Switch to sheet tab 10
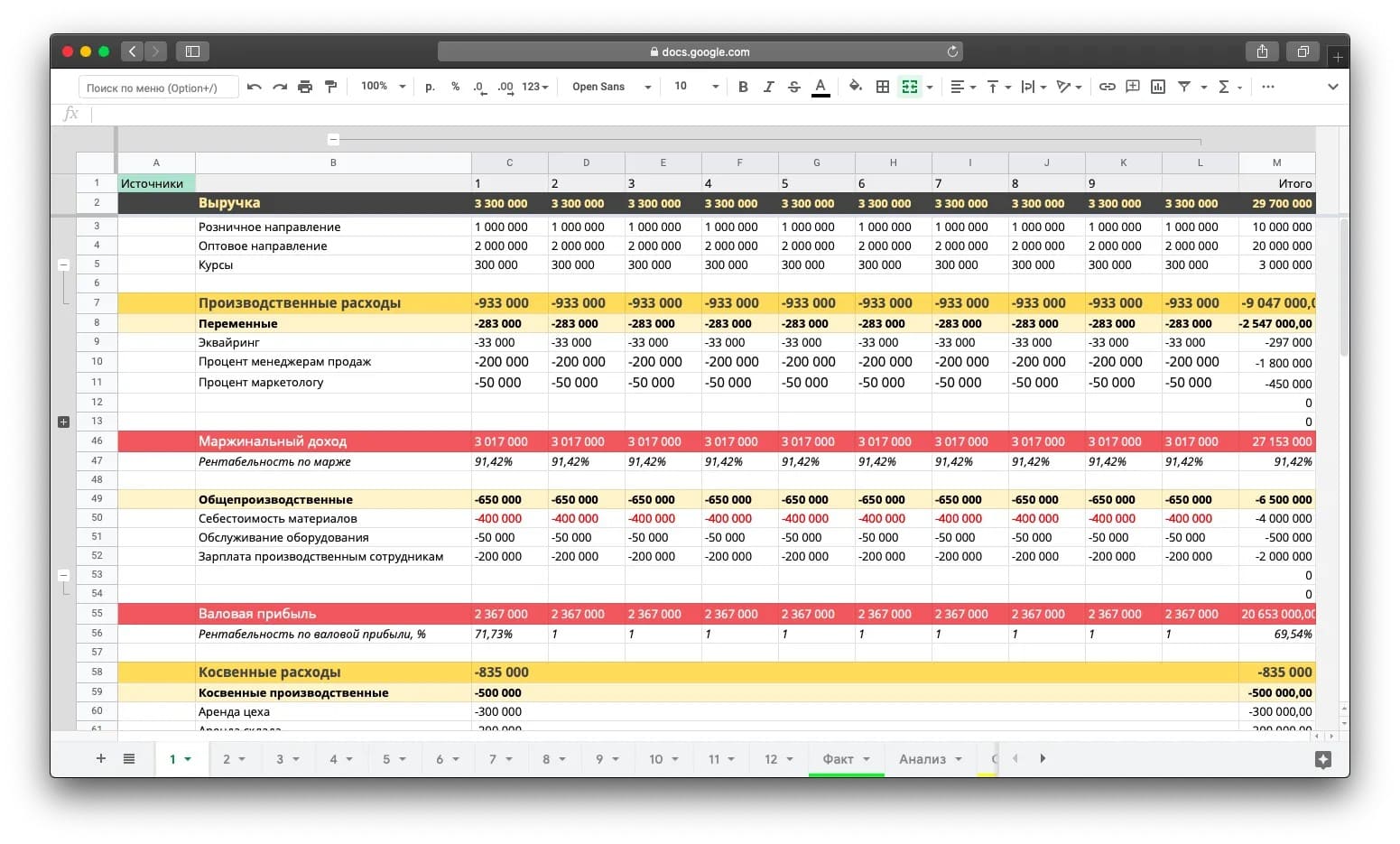1400x844 pixels. click(x=663, y=759)
